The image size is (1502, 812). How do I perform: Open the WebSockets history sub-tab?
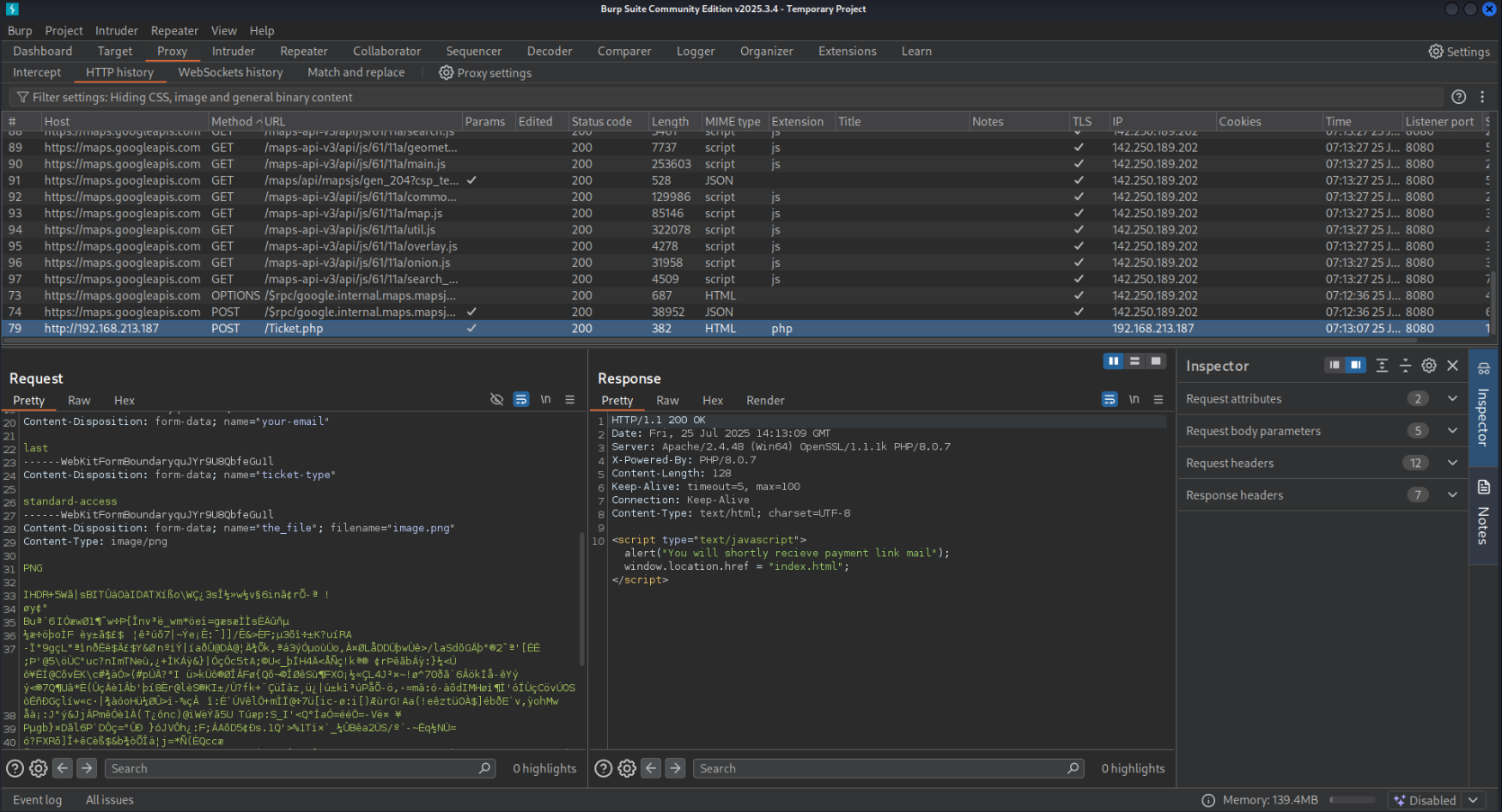[230, 73]
